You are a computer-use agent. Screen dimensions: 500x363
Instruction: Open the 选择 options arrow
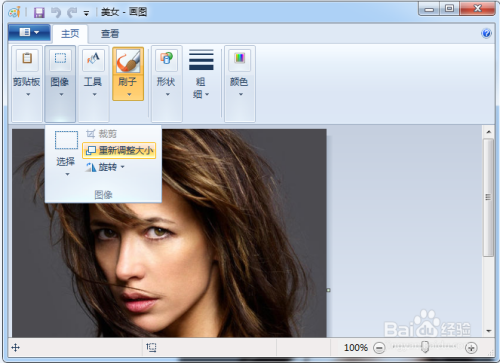pos(67,174)
